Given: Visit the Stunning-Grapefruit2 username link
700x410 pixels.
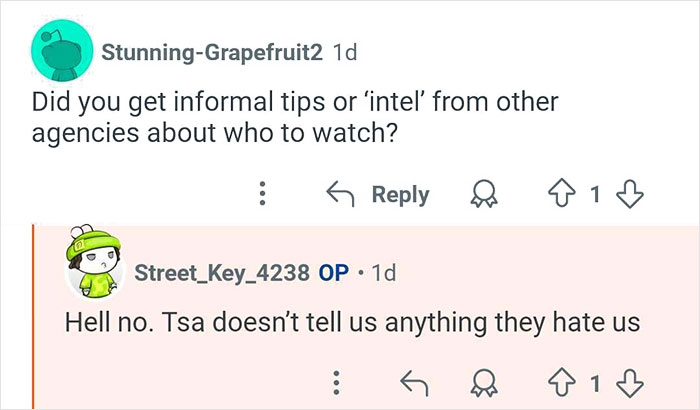Looking at the screenshot, I should tap(213, 53).
